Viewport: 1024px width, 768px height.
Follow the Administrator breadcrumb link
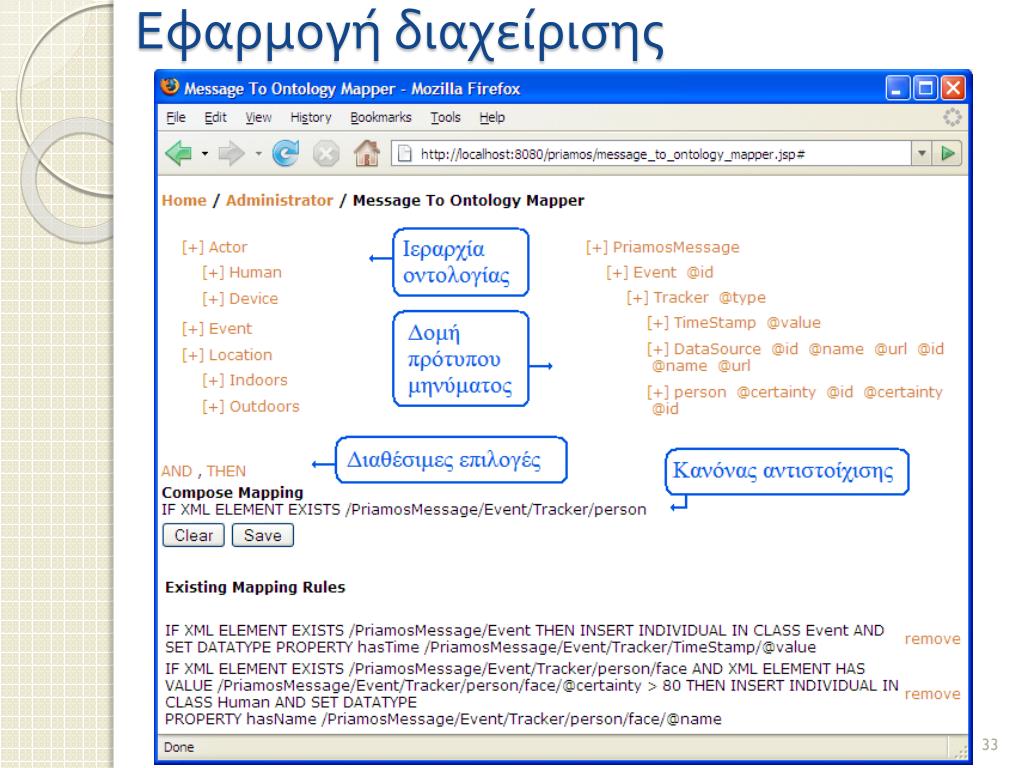[x=280, y=200]
